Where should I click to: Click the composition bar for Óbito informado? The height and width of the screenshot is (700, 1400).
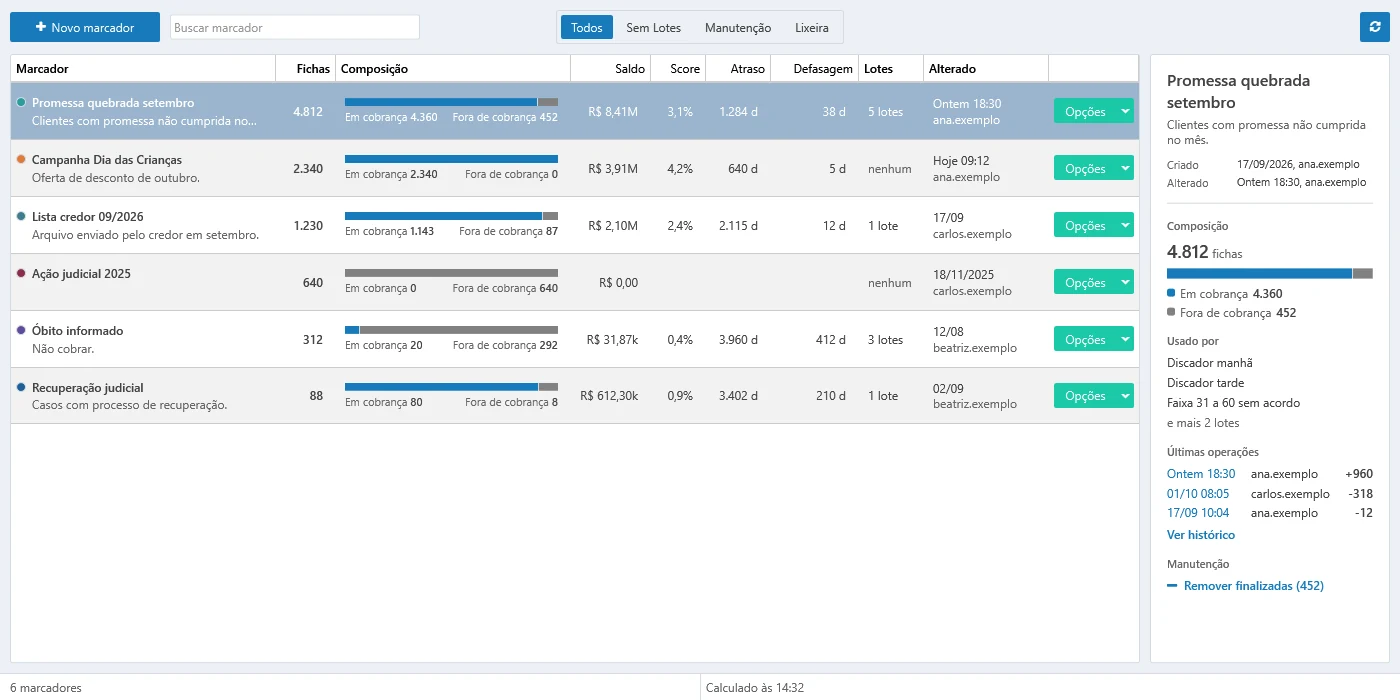(451, 330)
